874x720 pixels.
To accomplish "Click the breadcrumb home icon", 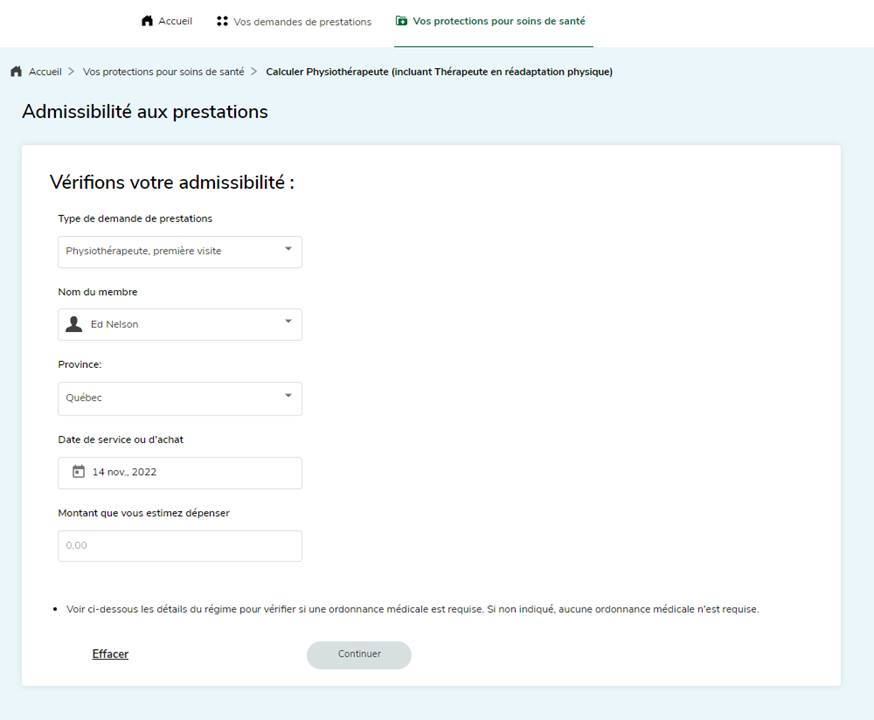I will 16,71.
